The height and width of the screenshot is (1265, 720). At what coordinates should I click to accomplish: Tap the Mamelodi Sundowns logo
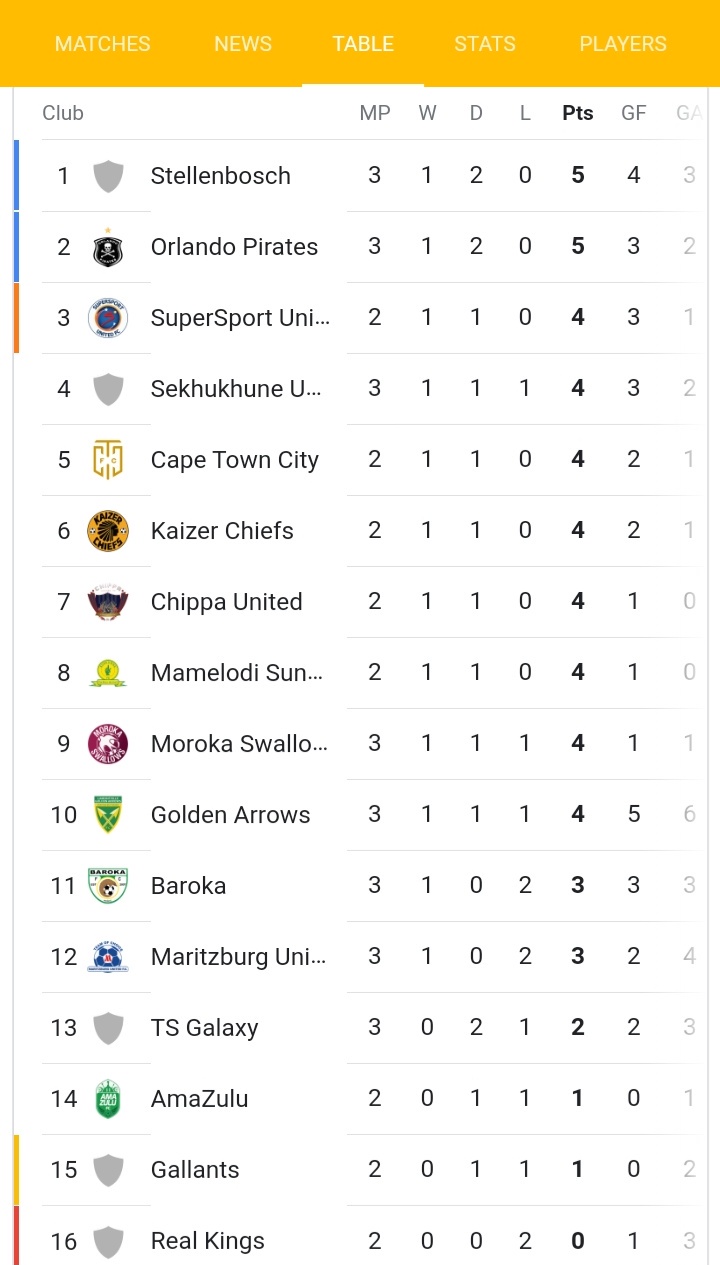tap(108, 673)
